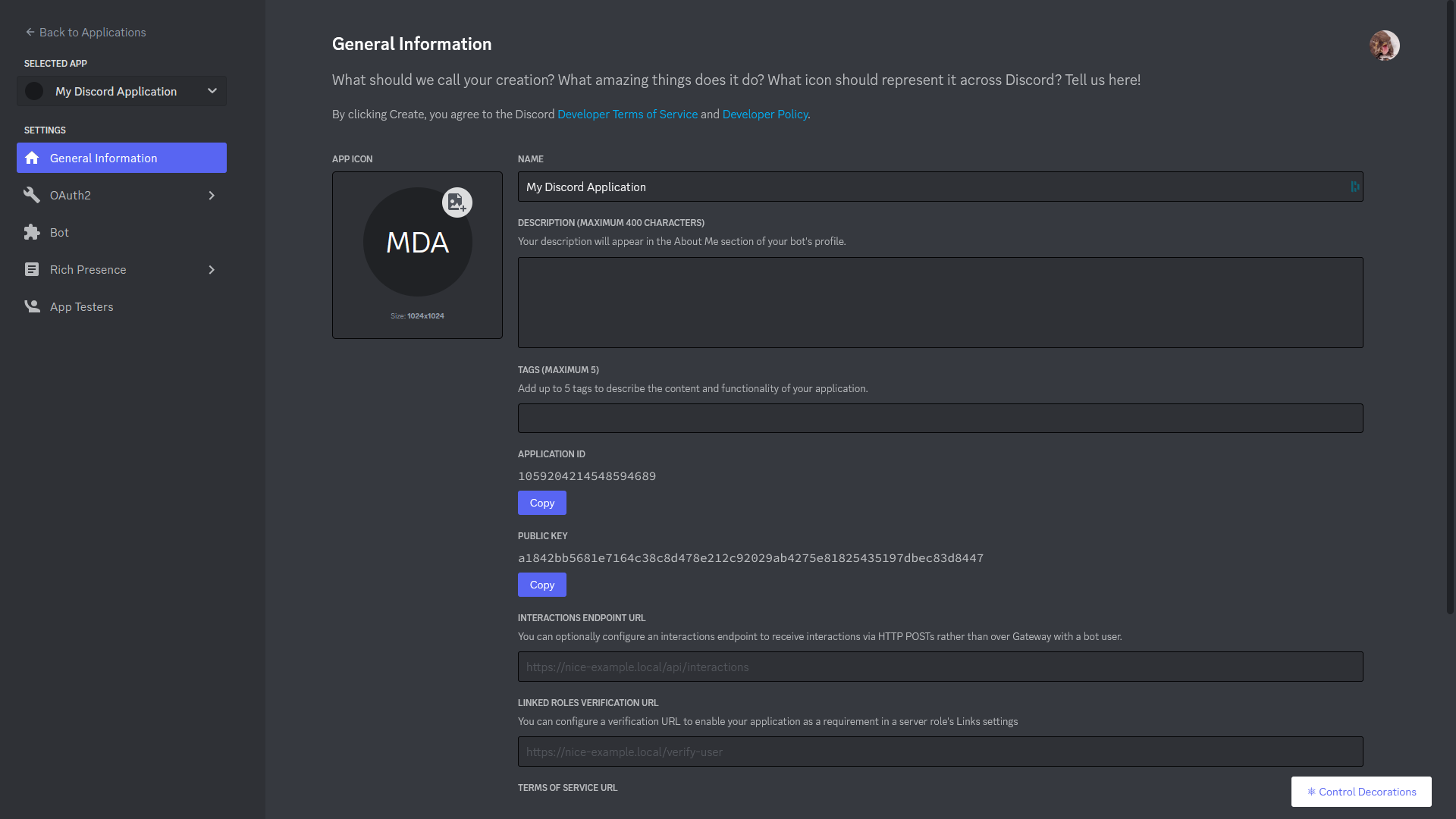Open App Testers via its person icon
The height and width of the screenshot is (819, 1456).
(32, 306)
